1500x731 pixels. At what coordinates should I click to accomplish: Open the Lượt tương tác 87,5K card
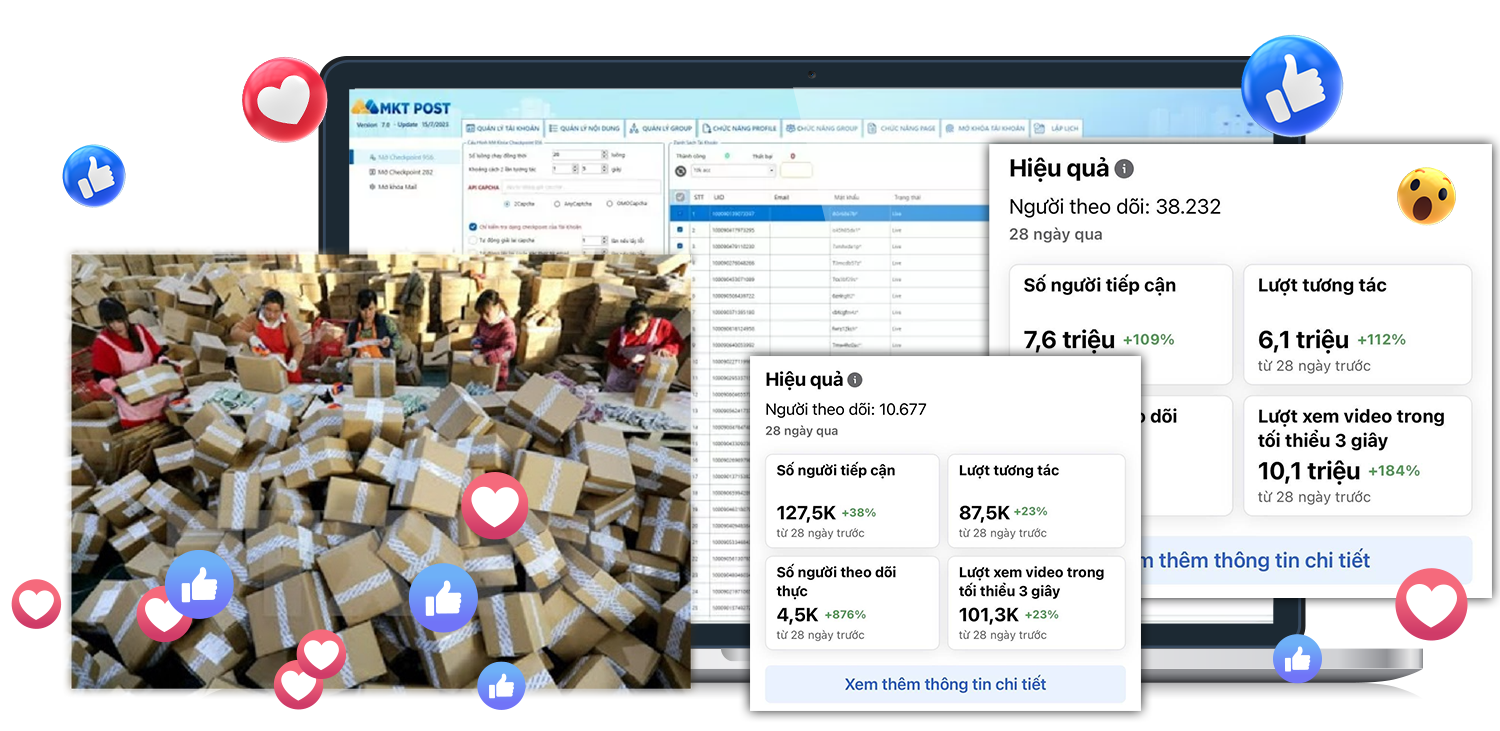point(1036,501)
